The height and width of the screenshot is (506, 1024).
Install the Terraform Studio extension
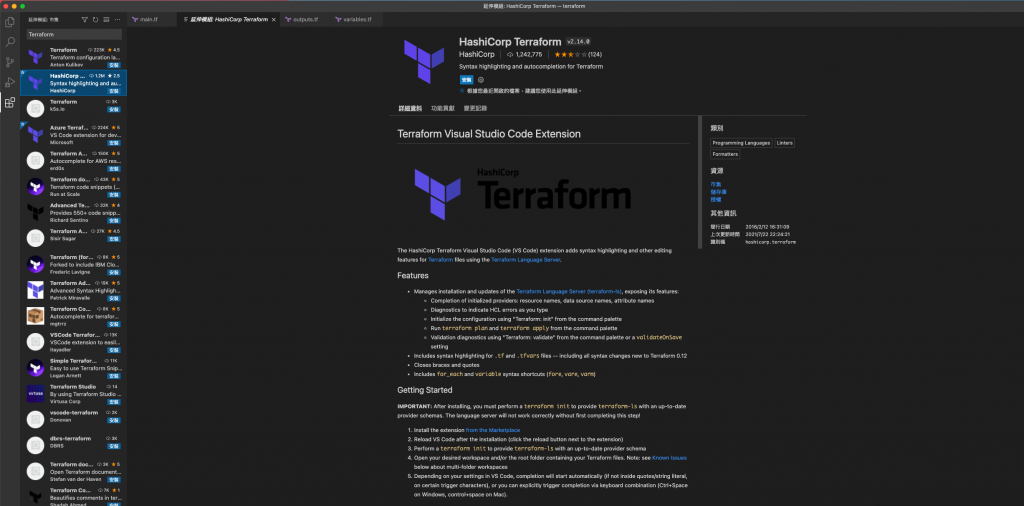click(x=114, y=402)
